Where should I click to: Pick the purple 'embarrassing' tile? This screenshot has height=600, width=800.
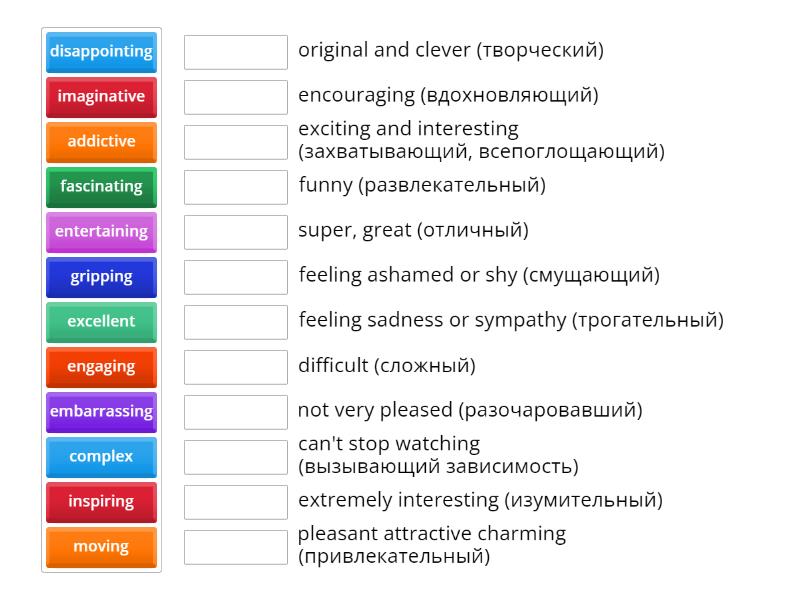coord(101,412)
